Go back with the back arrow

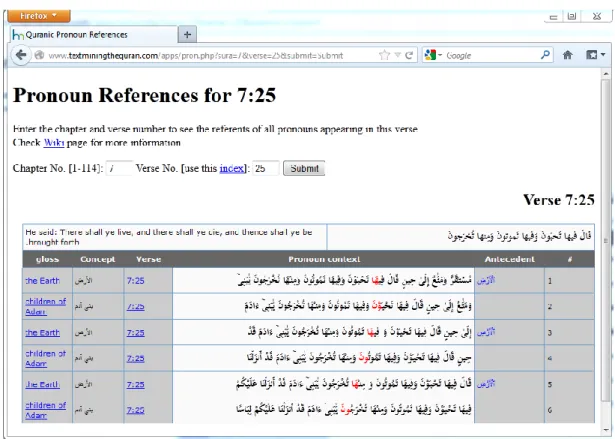point(21,55)
